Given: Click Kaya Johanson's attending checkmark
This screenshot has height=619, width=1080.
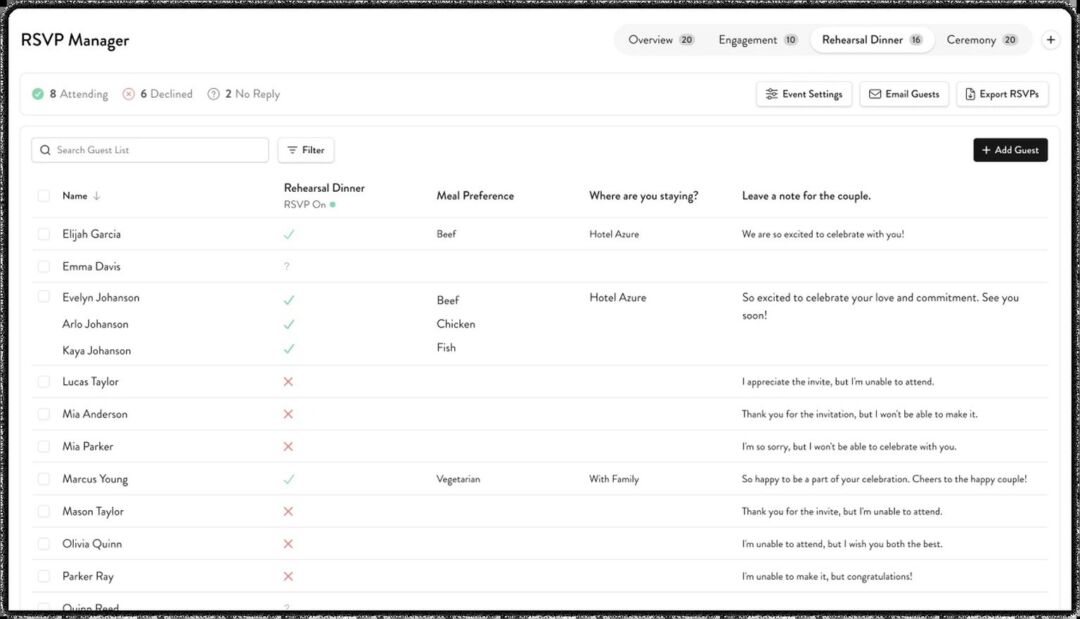Looking at the screenshot, I should point(289,348).
